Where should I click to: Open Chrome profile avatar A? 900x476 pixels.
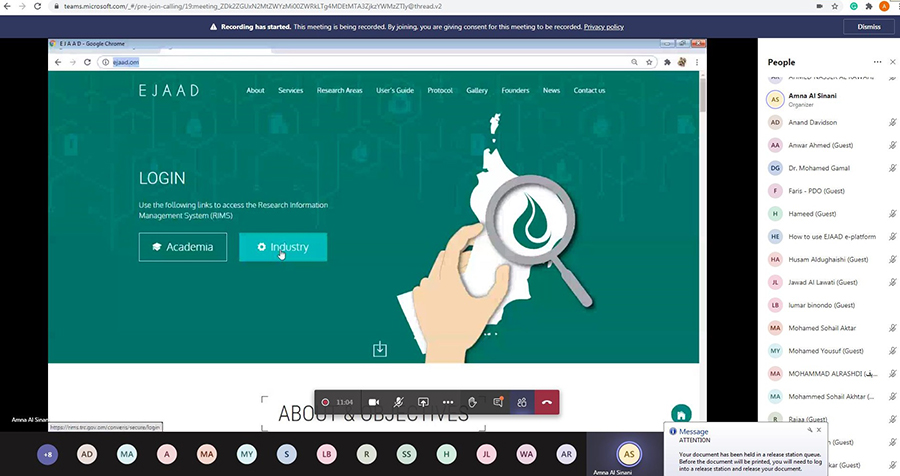pyautogui.click(x=884, y=6)
